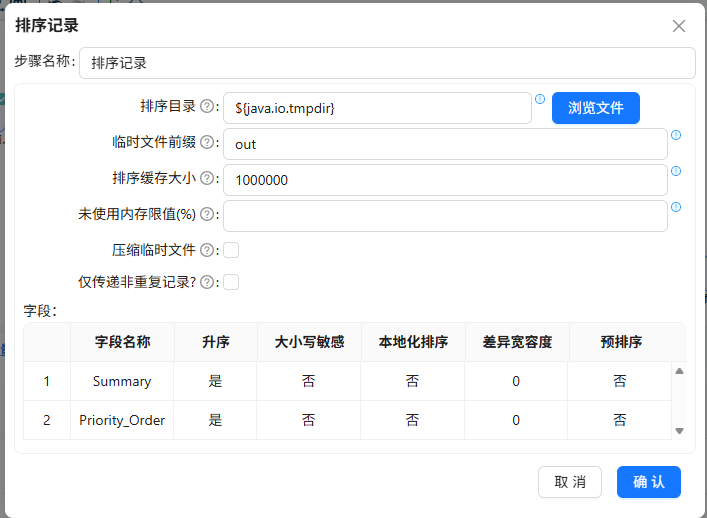Focus the 步骤名称 input field
Viewport: 707px width, 518px height.
click(x=387, y=63)
